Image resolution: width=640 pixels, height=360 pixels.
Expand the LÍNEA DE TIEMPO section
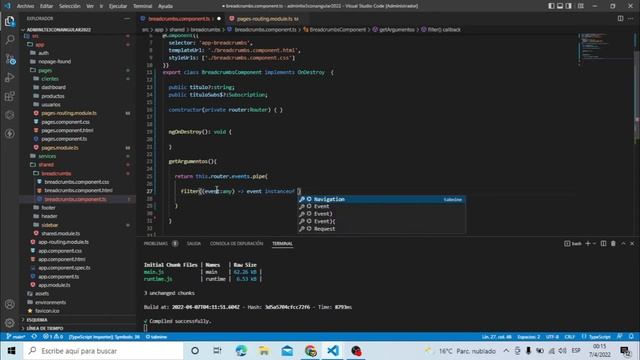(x=44, y=328)
